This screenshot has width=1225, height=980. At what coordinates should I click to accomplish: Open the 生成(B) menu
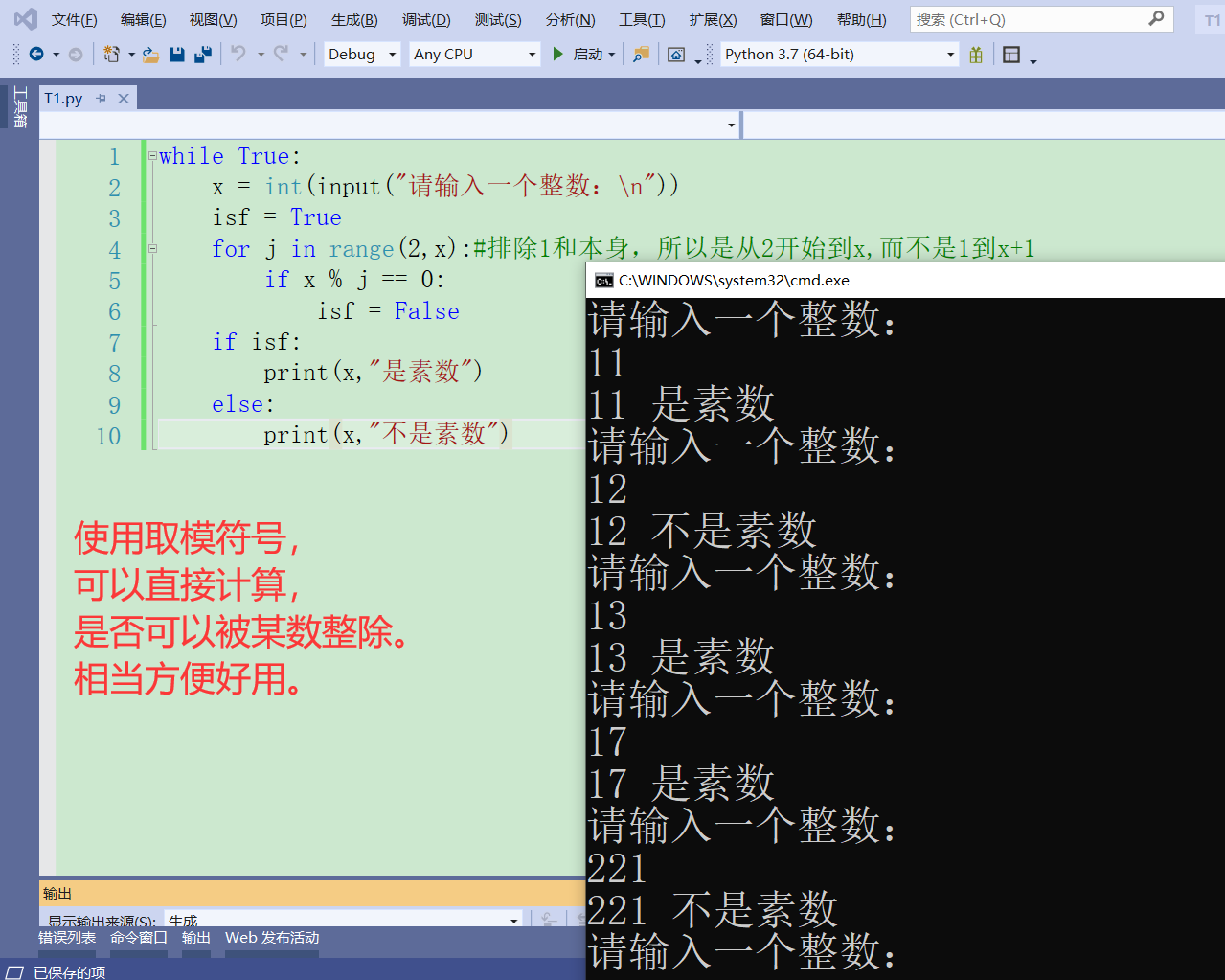point(354,19)
